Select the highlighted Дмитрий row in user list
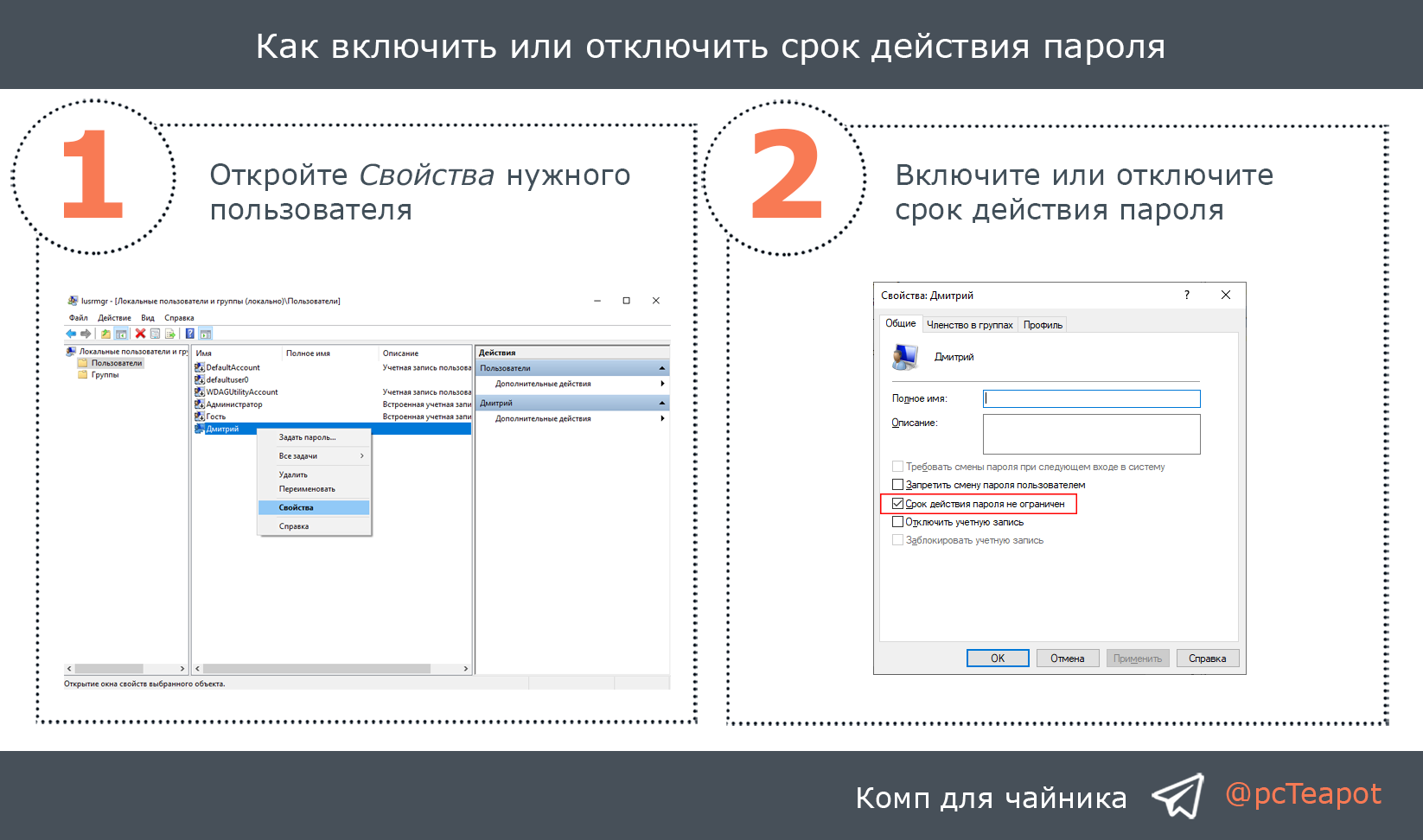This screenshot has height=840, width=1423. [333, 429]
